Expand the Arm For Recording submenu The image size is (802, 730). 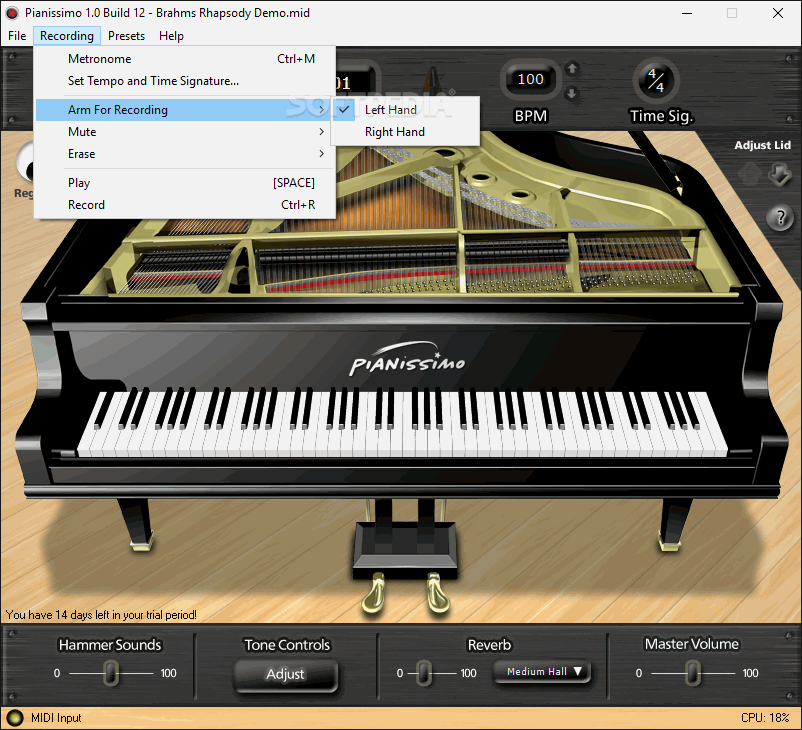(x=185, y=109)
